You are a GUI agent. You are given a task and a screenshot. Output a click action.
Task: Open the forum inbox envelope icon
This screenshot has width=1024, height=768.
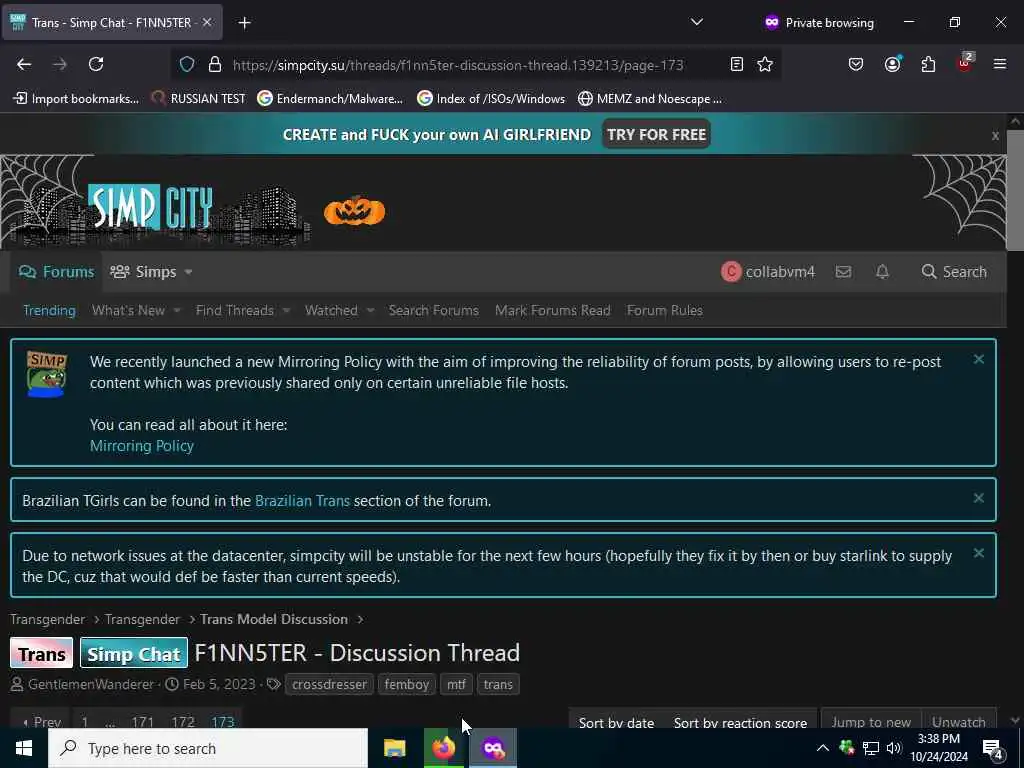(x=843, y=271)
